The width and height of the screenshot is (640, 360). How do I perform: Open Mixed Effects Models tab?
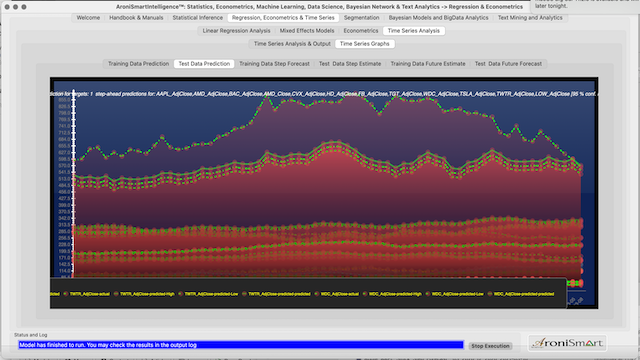click(307, 31)
